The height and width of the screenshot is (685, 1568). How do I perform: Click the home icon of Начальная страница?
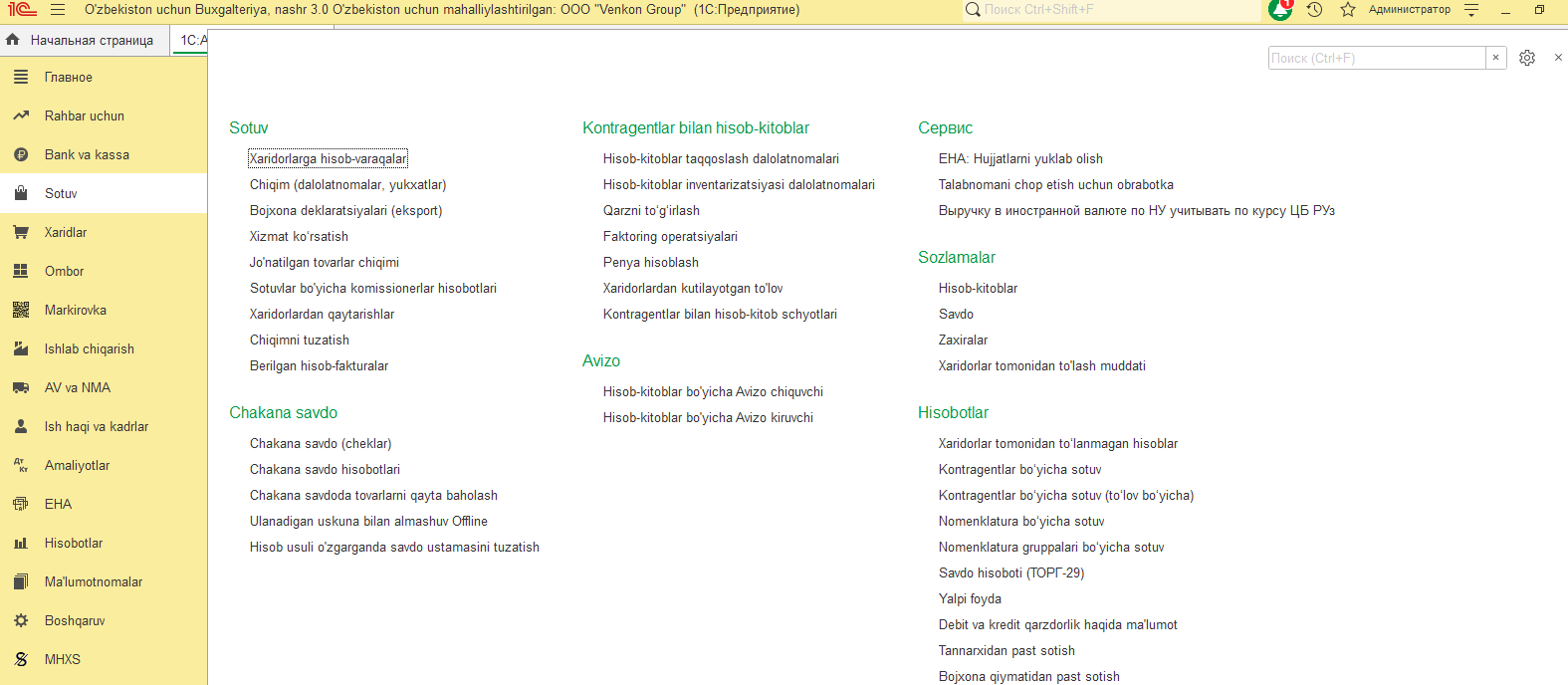13,40
